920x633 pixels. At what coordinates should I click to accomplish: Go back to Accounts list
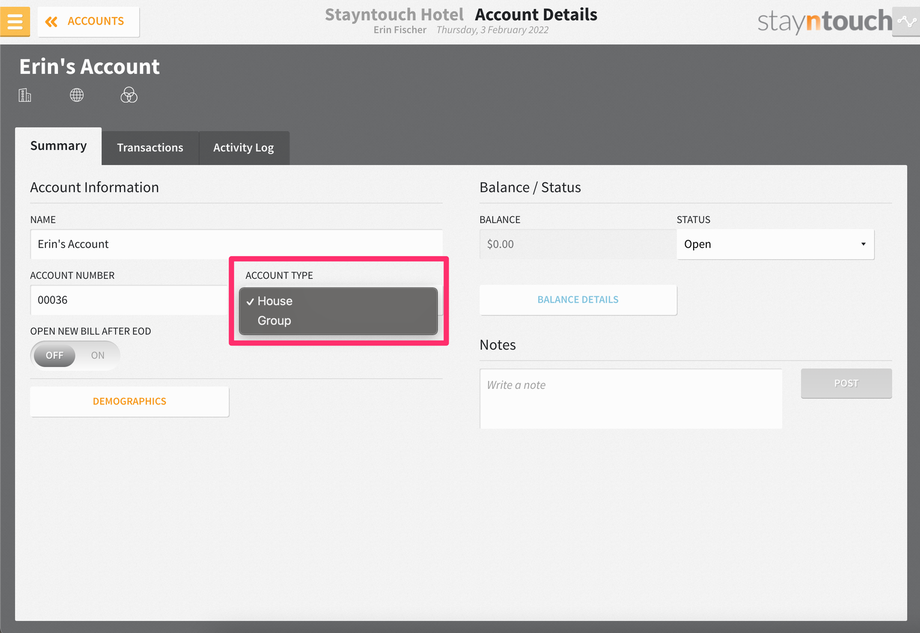(89, 22)
